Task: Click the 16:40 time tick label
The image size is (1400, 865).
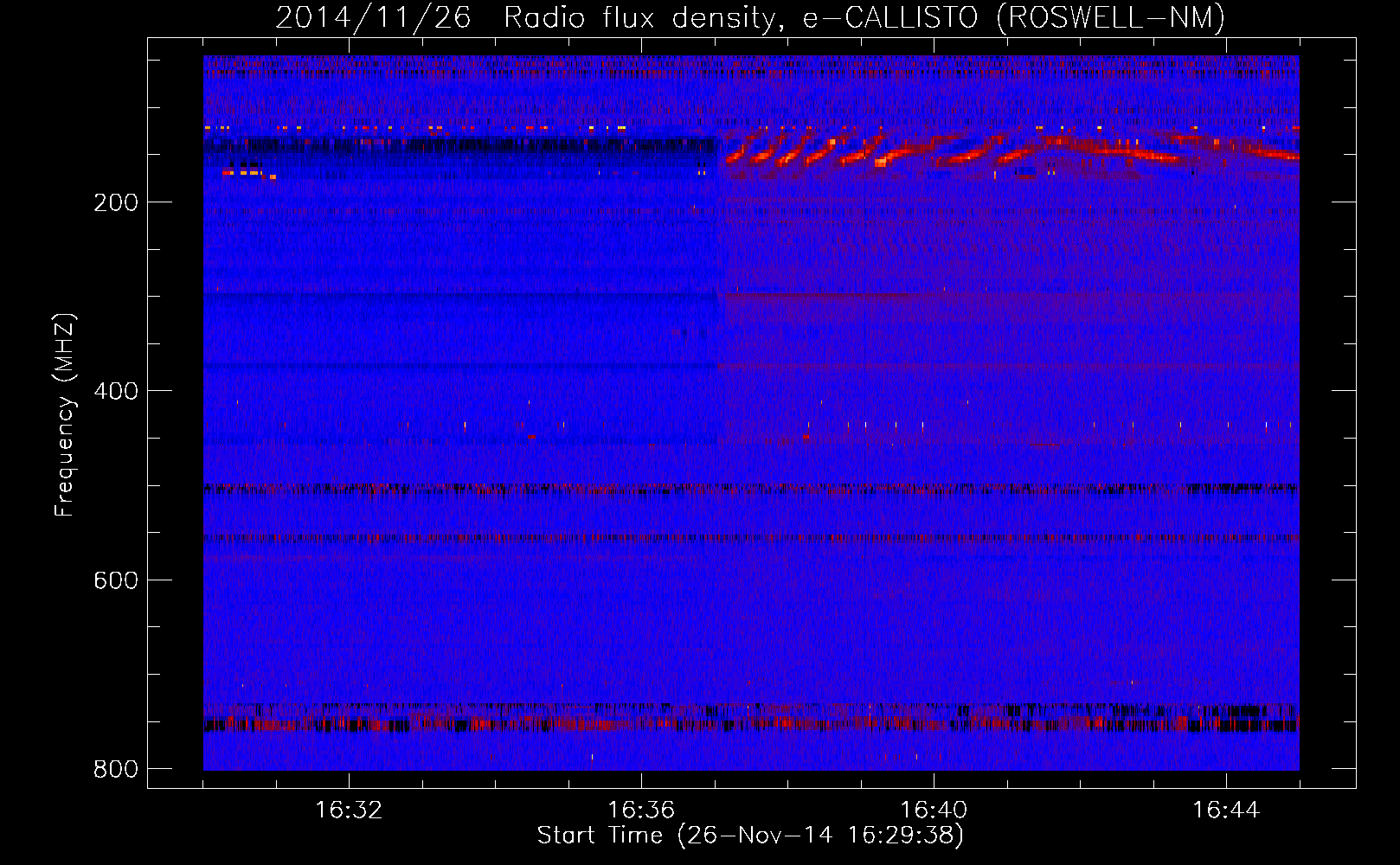Action: coord(934,811)
